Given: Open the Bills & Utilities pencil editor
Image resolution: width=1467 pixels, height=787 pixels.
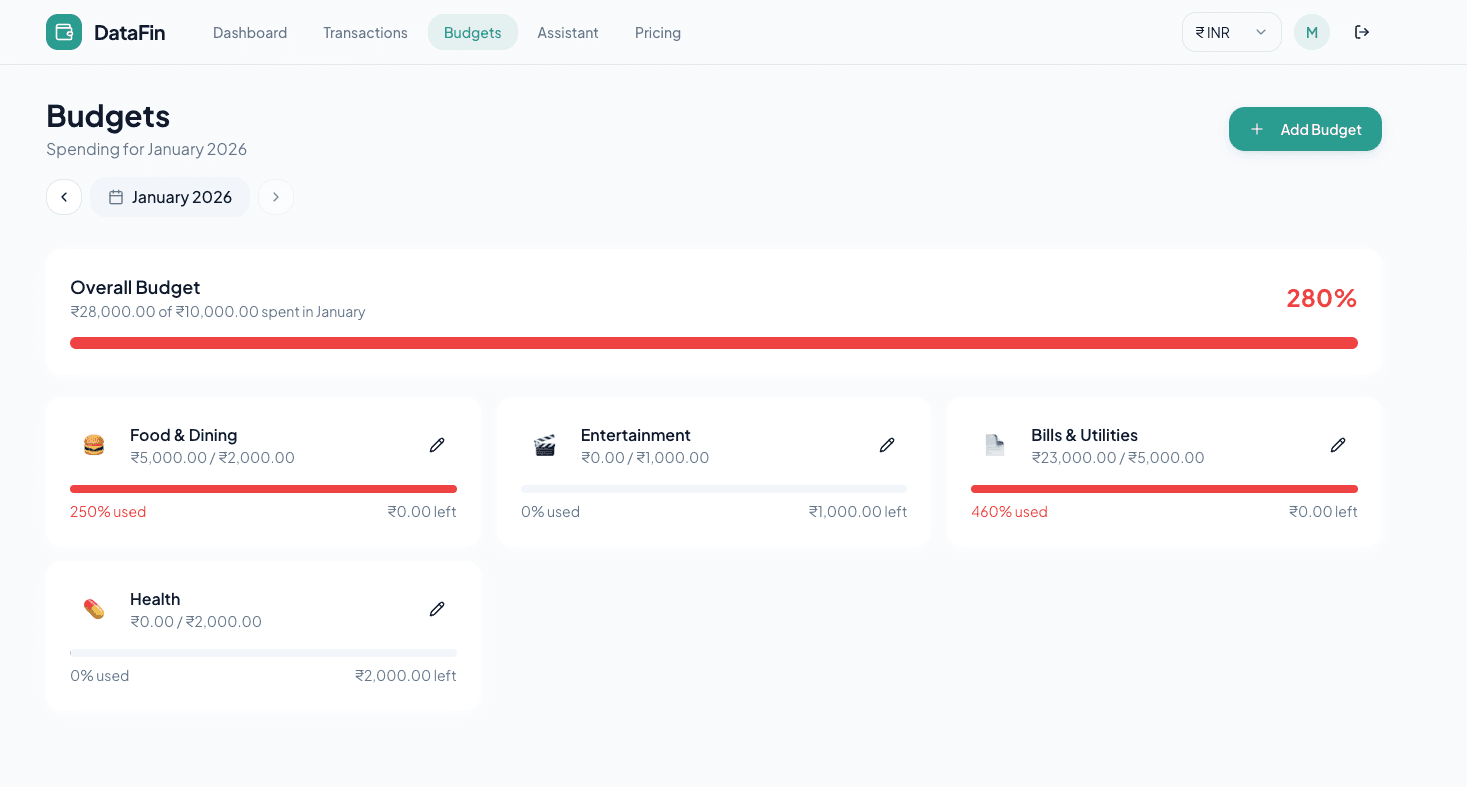Looking at the screenshot, I should tap(1338, 444).
